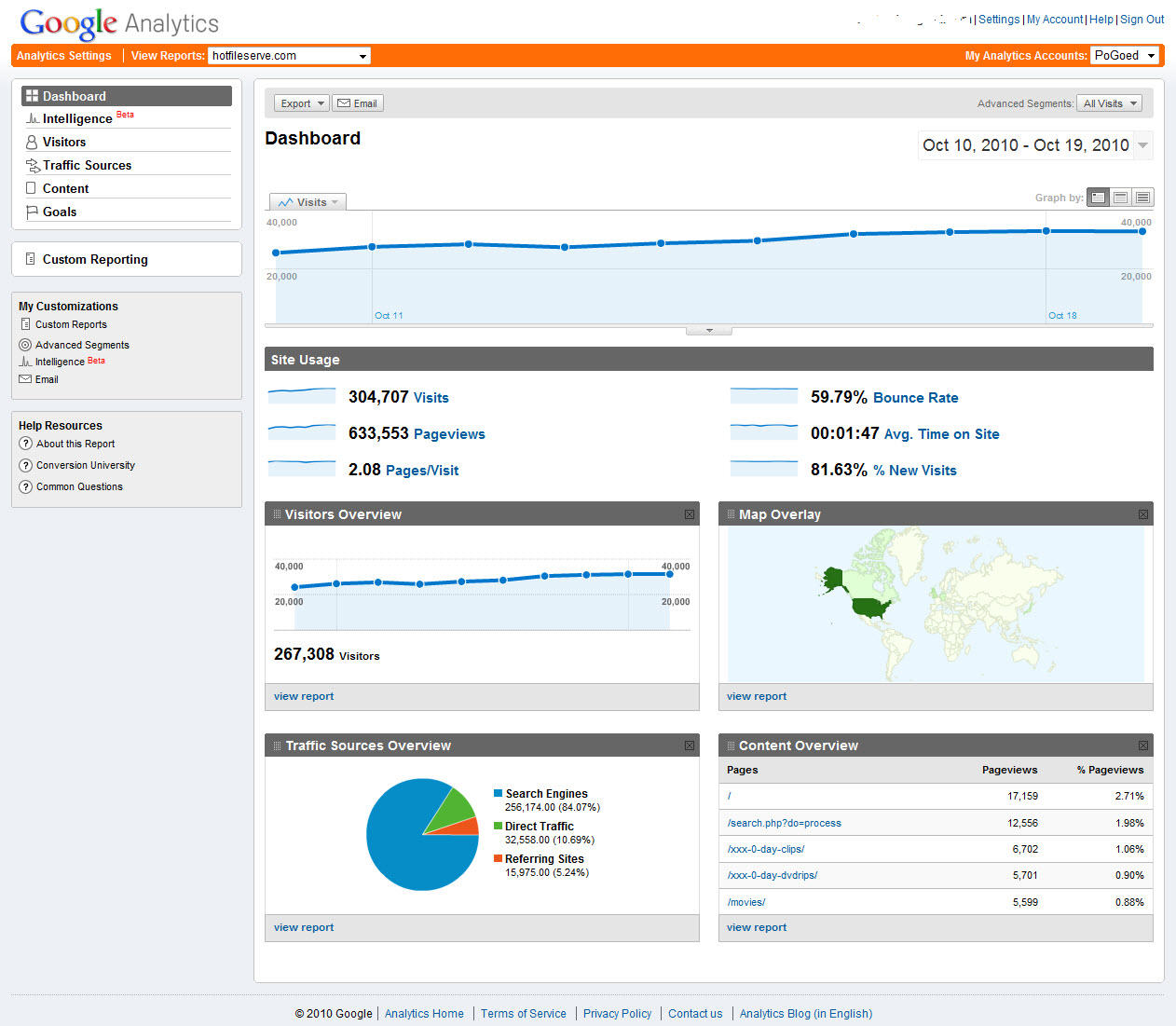1176x1026 pixels.
Task: Click the Pageviews sparkline thumbnail
Action: coord(302,432)
